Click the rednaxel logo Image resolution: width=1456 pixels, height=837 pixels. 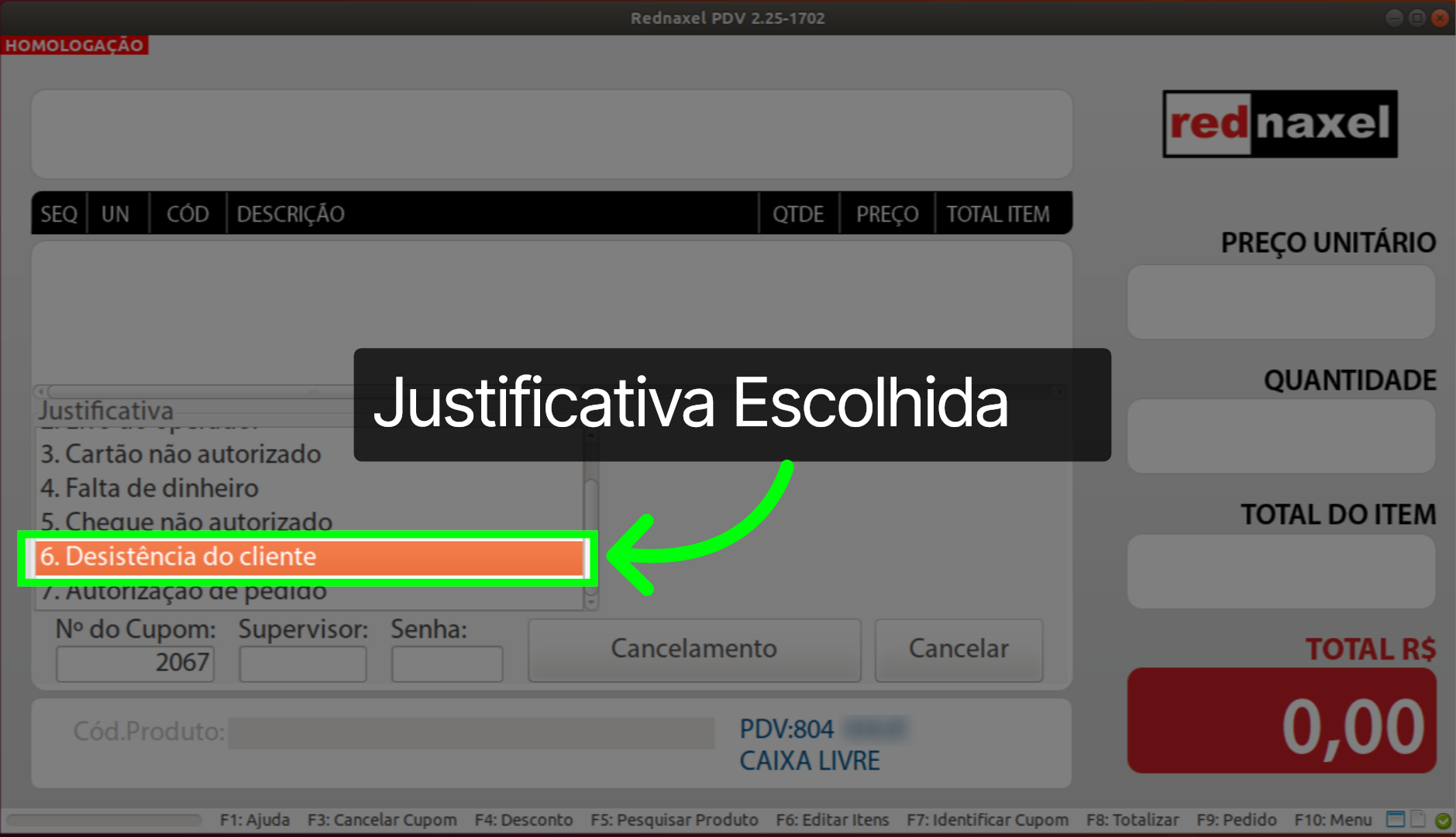pyautogui.click(x=1279, y=124)
